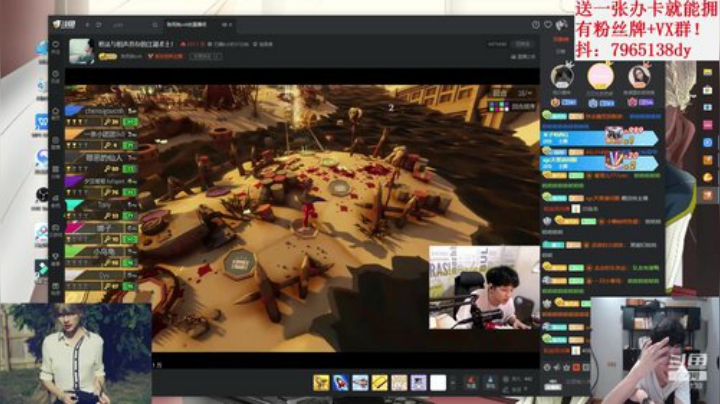Select the grey tab below the red chat tab
Image resolution: width=720 pixels, height=404 pixels.
click(561, 52)
